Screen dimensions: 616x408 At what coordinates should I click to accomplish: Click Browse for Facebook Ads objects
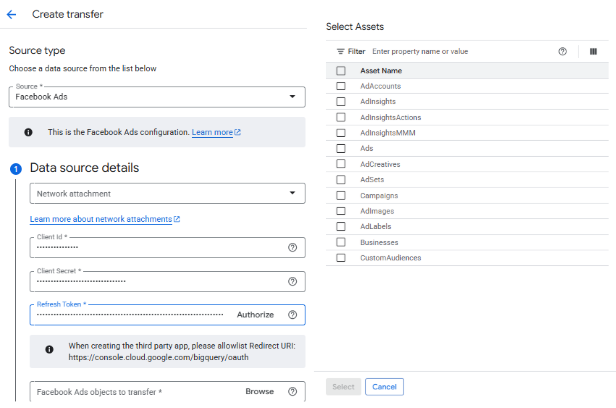pyautogui.click(x=259, y=392)
